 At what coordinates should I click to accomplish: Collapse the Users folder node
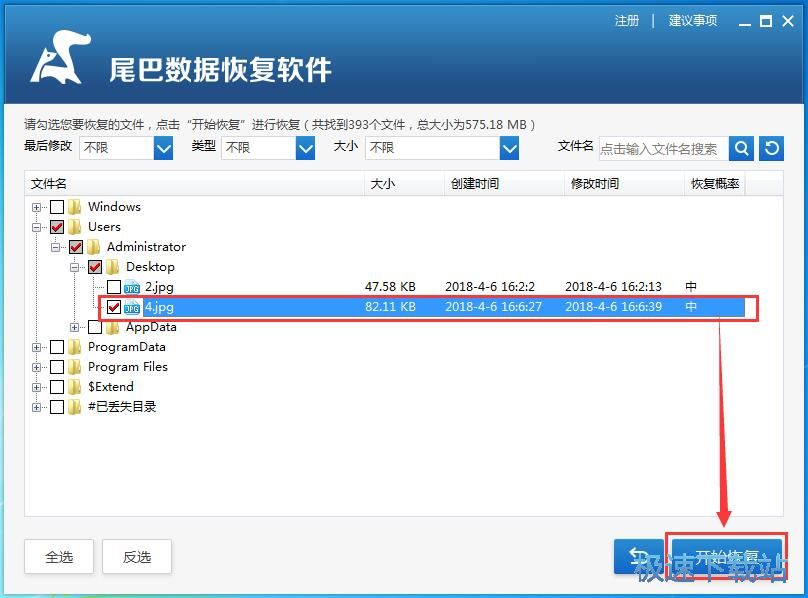(x=36, y=227)
